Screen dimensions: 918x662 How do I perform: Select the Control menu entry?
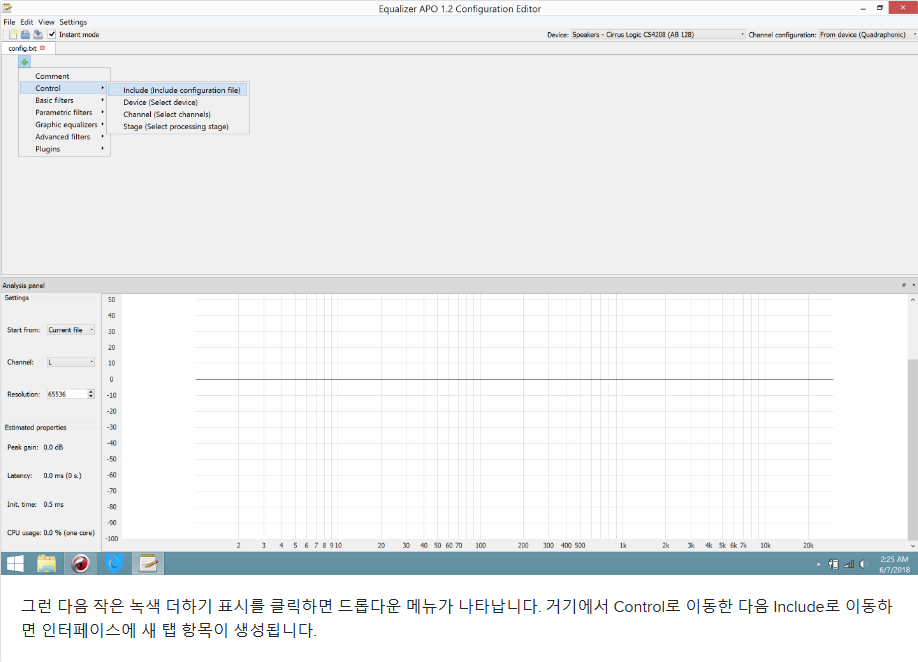click(63, 88)
